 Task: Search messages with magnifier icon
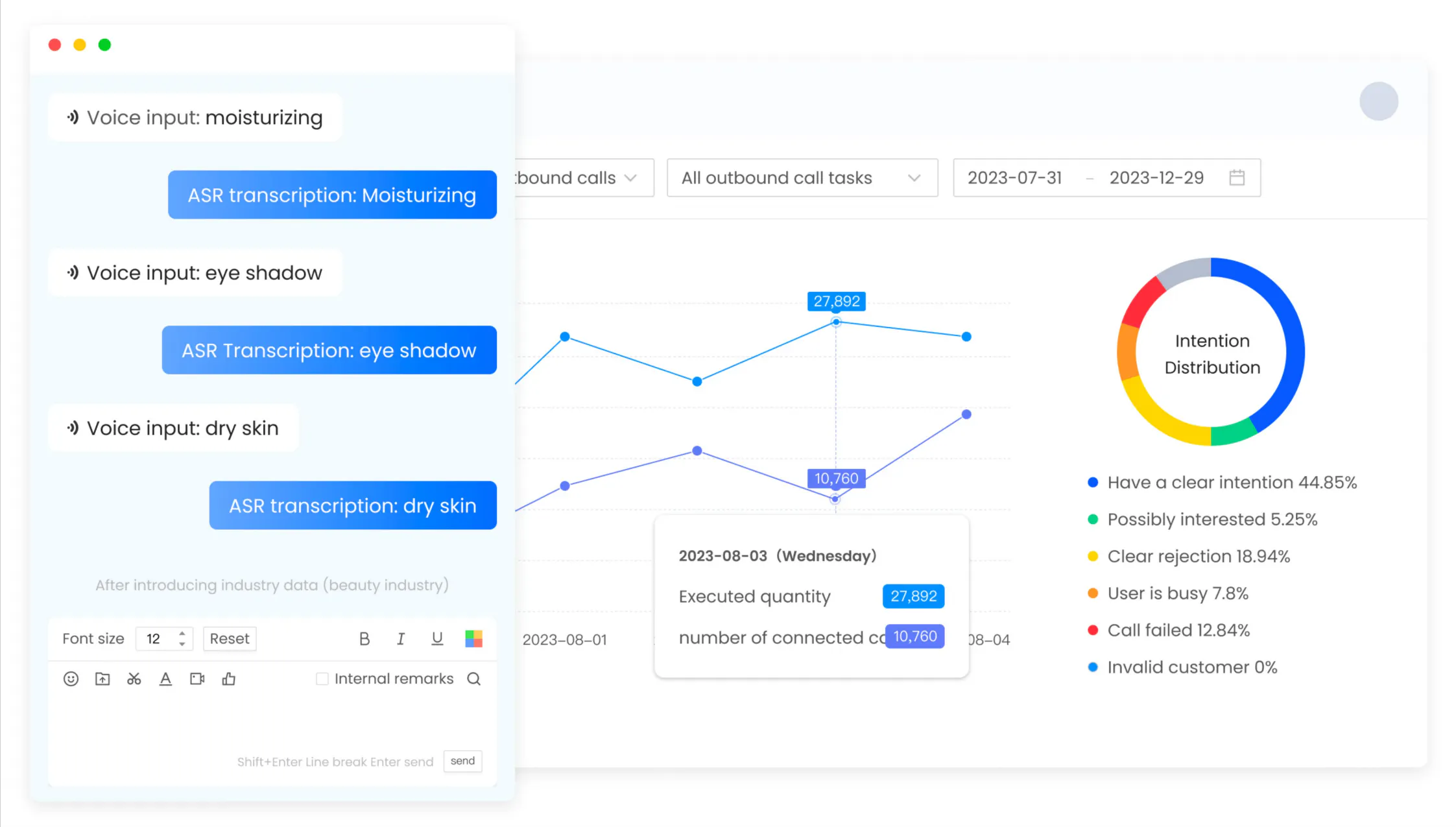(x=474, y=679)
